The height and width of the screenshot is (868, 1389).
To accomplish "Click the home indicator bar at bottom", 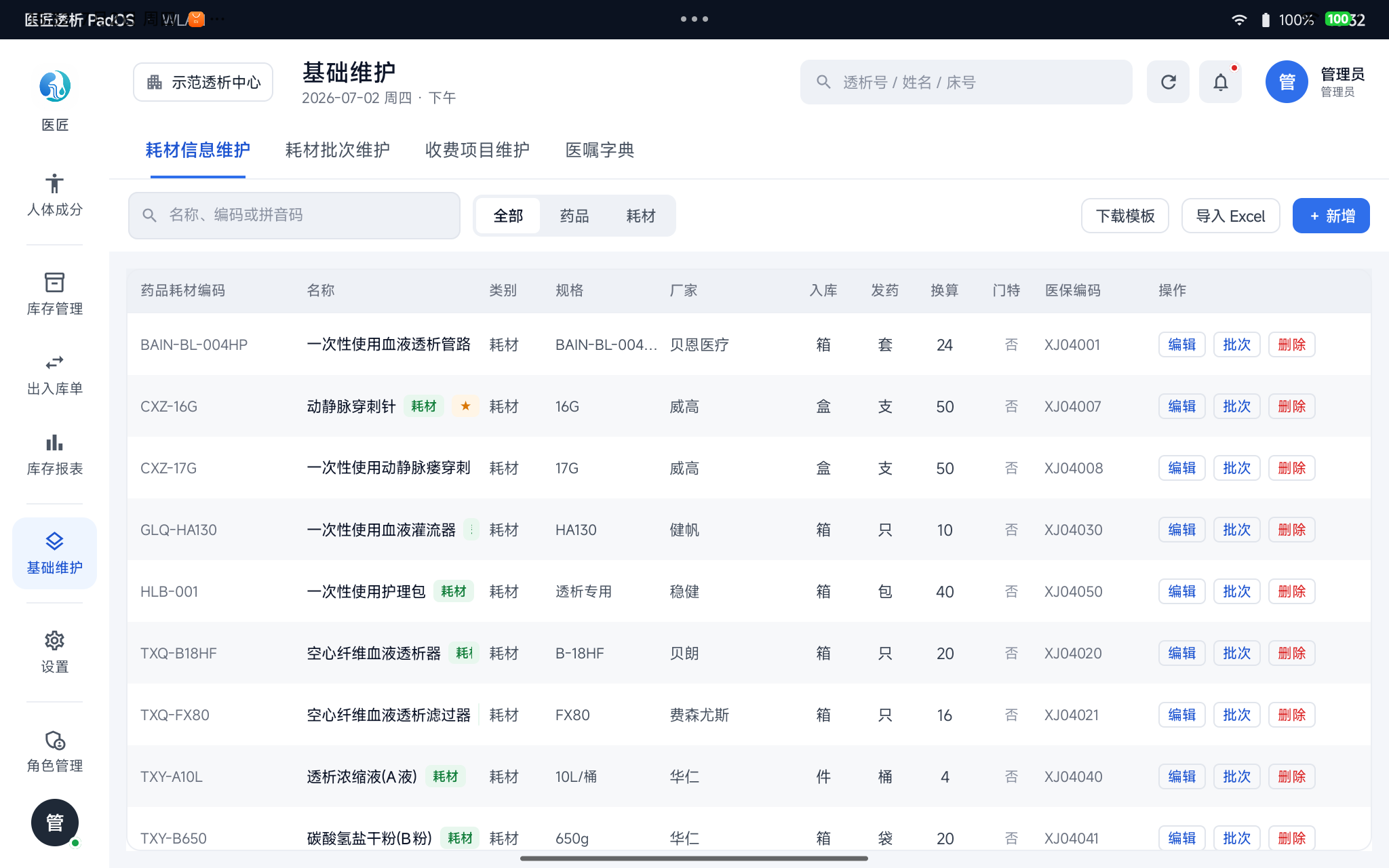I will (694, 859).
